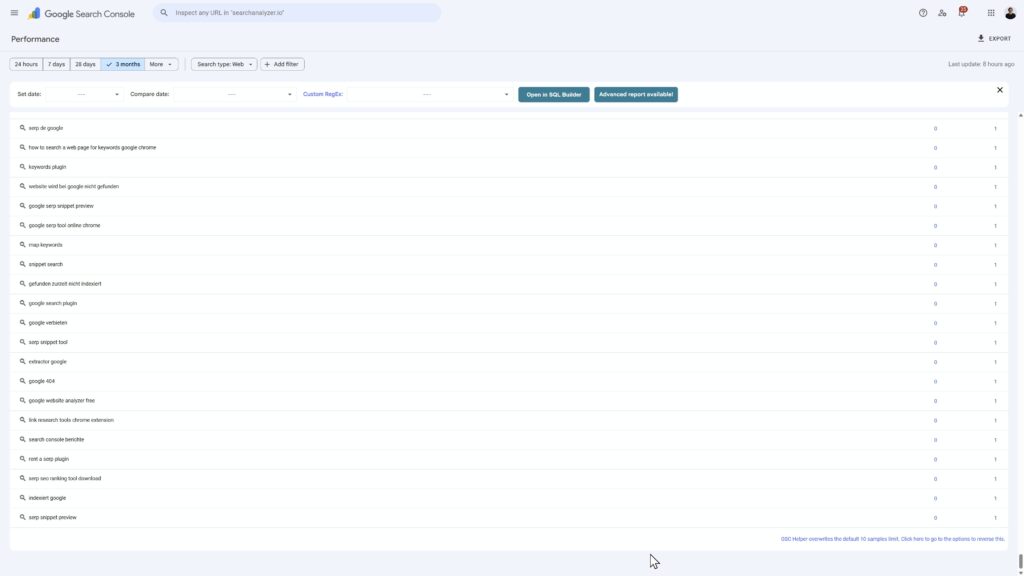Open the More date options menu
This screenshot has height=576, width=1024.
(x=158, y=62)
